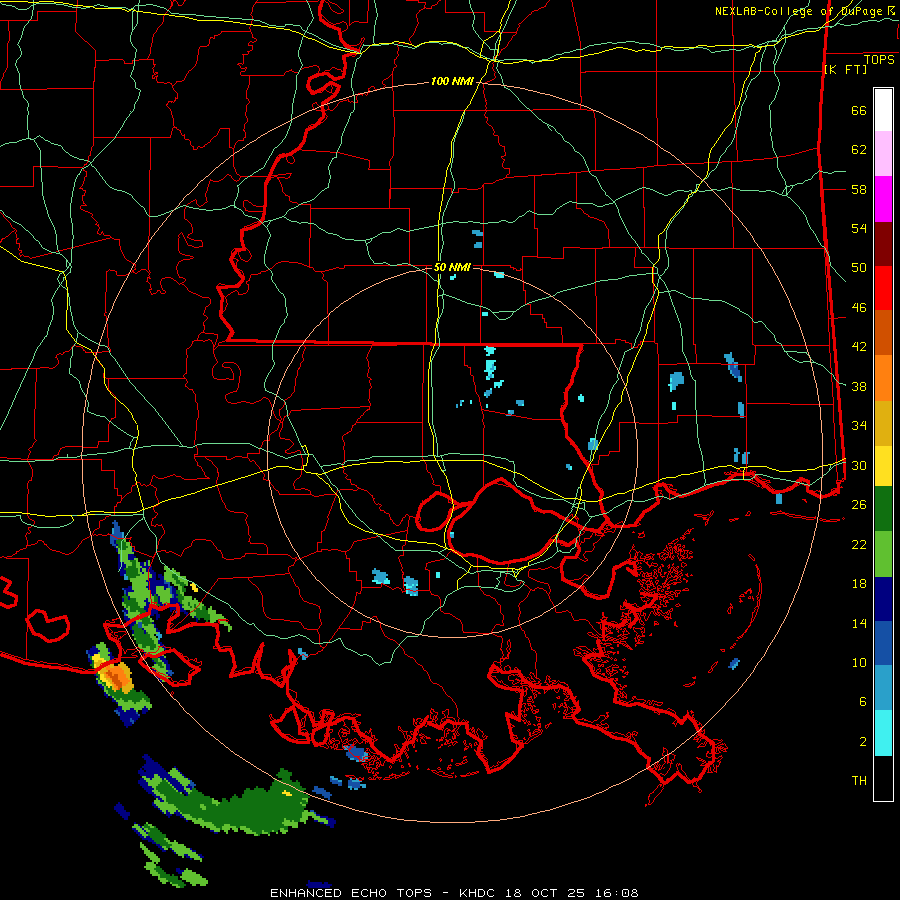900x900 pixels.
Task: Click the TH legend label
Action: click(859, 781)
